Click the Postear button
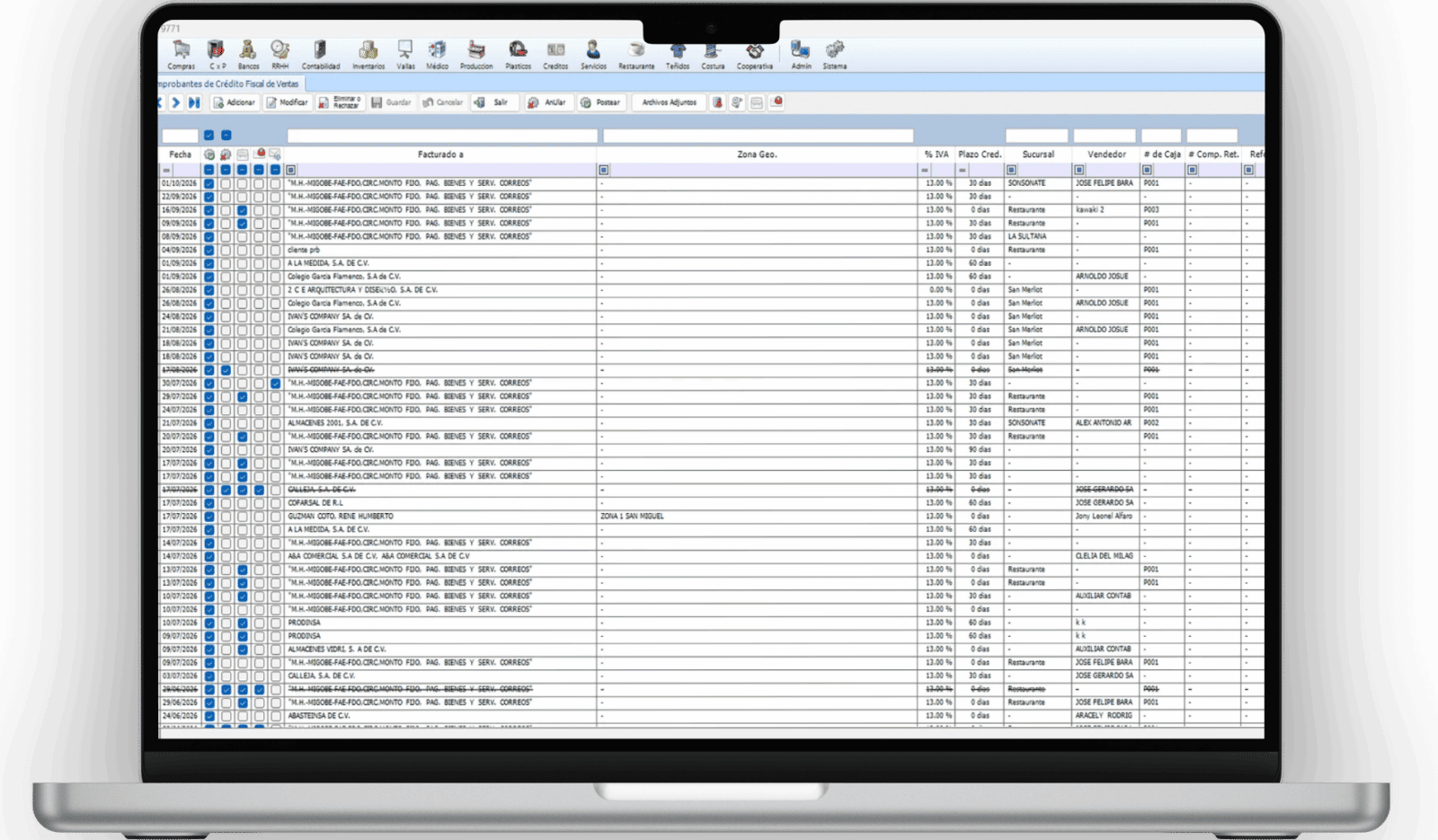The image size is (1438, 840). [x=600, y=102]
